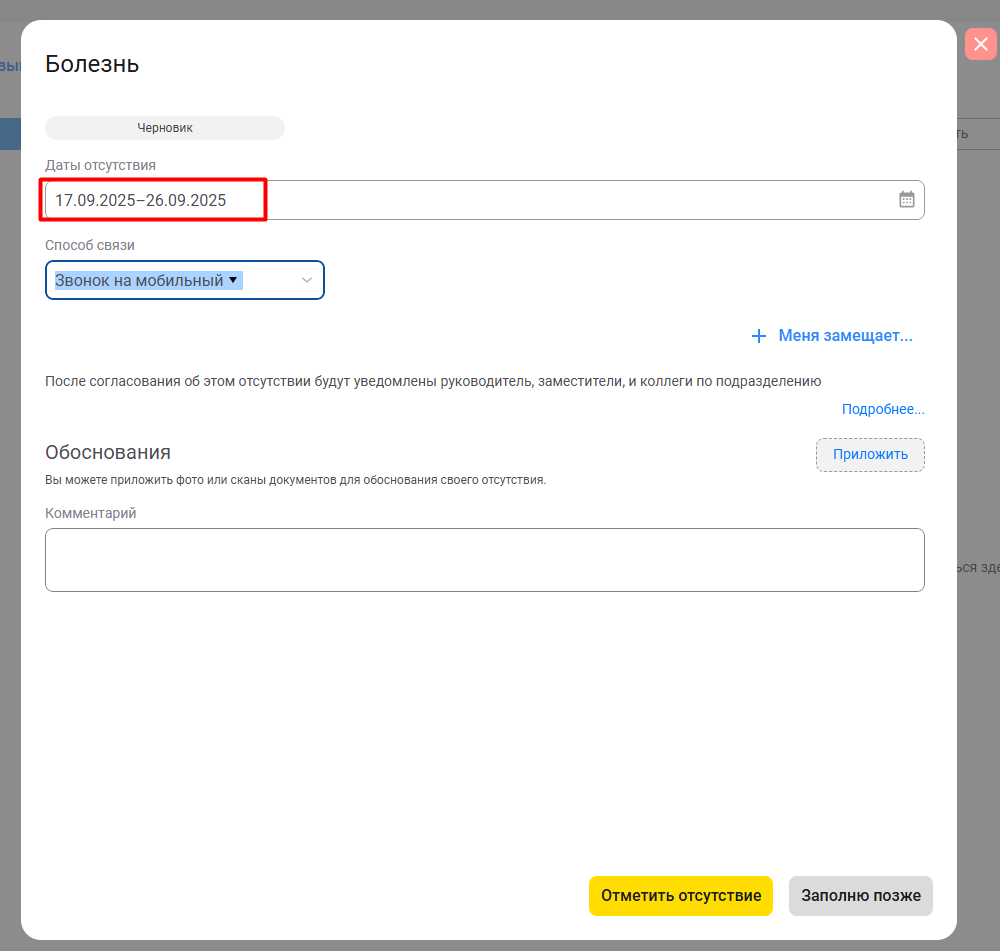Click the Обоснования section heading
This screenshot has height=951, width=1000.
(108, 453)
